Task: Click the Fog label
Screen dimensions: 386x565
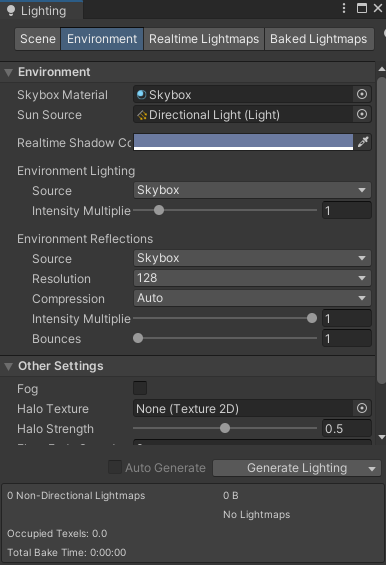Action: [27, 389]
